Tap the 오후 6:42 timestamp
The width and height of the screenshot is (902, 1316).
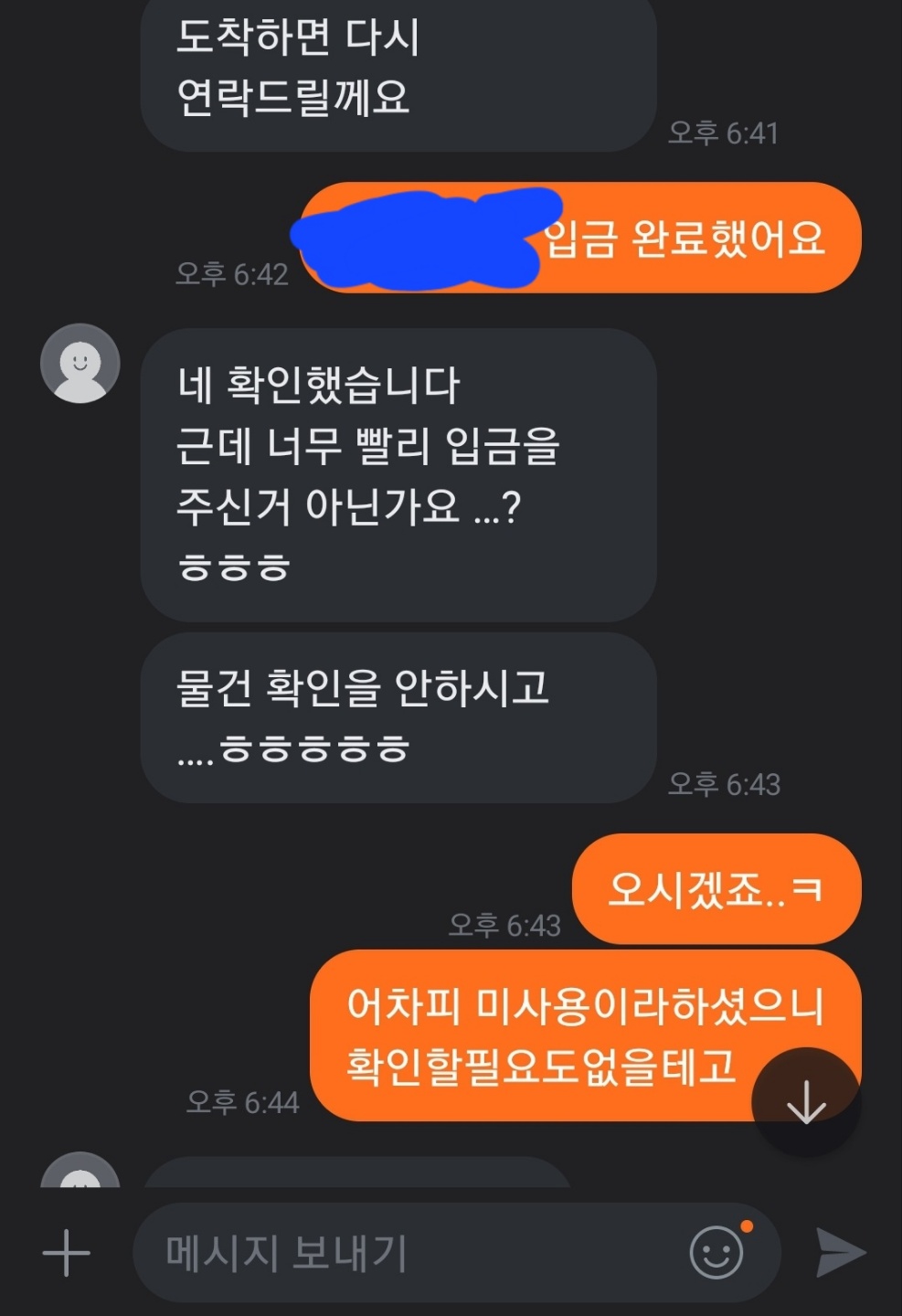click(232, 274)
